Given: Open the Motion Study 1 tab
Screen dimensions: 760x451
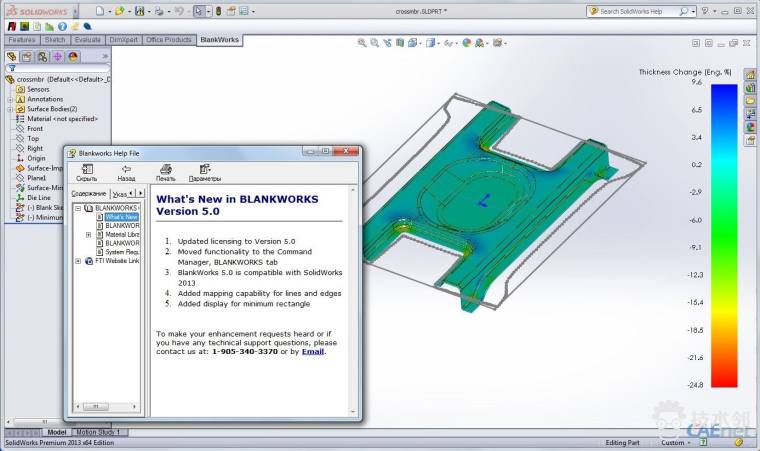Looking at the screenshot, I should 98,432.
